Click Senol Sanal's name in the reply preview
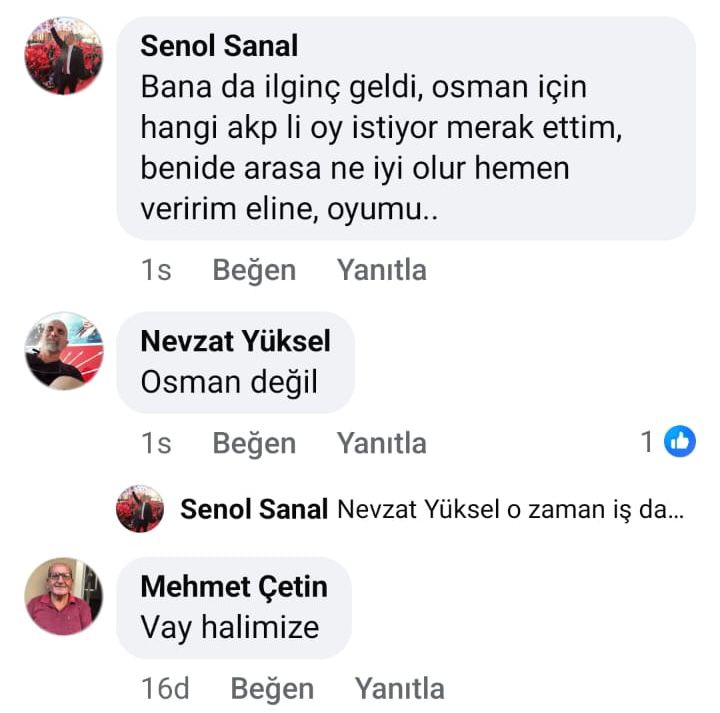This screenshot has height=713, width=720. (254, 509)
